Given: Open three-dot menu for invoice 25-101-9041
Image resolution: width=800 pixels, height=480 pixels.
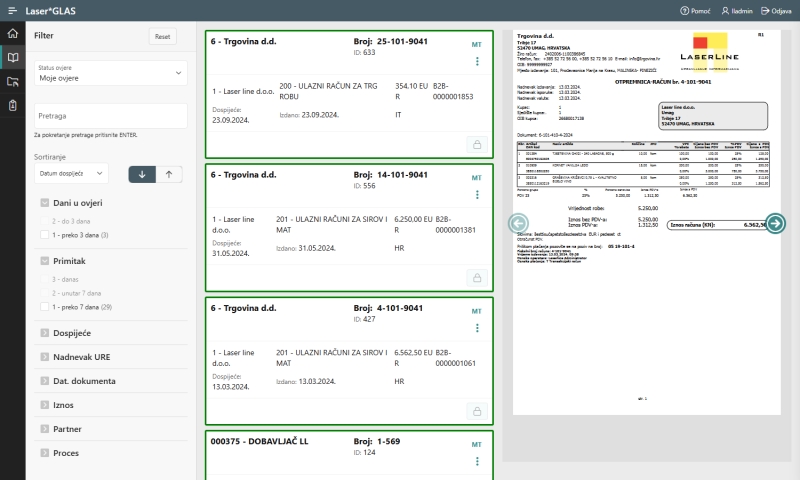Looking at the screenshot, I should (x=477, y=61).
